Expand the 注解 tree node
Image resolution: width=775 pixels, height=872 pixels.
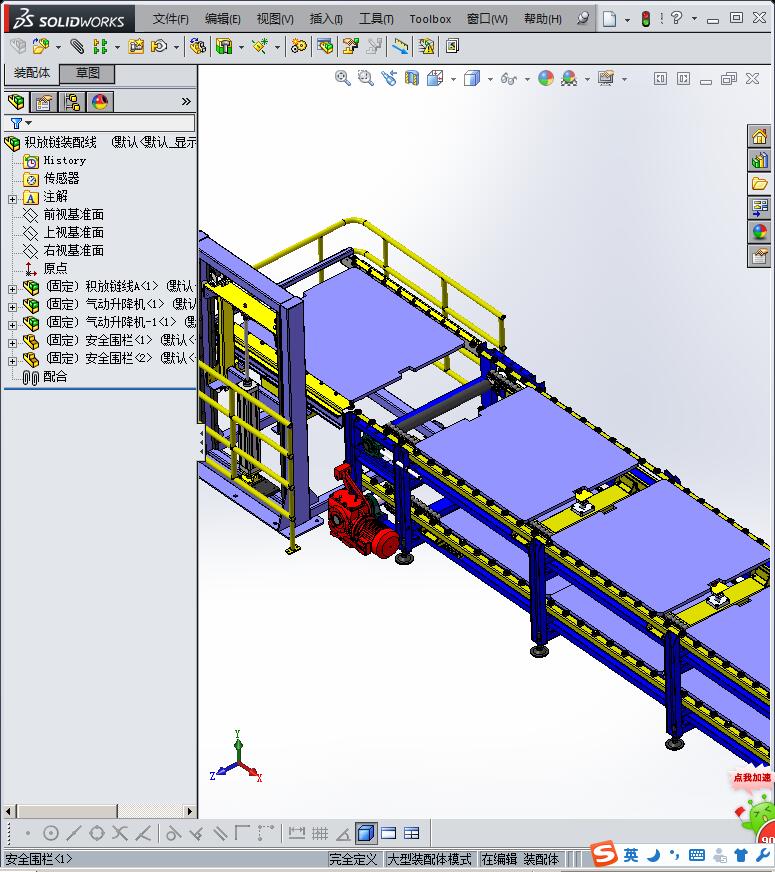(12, 199)
